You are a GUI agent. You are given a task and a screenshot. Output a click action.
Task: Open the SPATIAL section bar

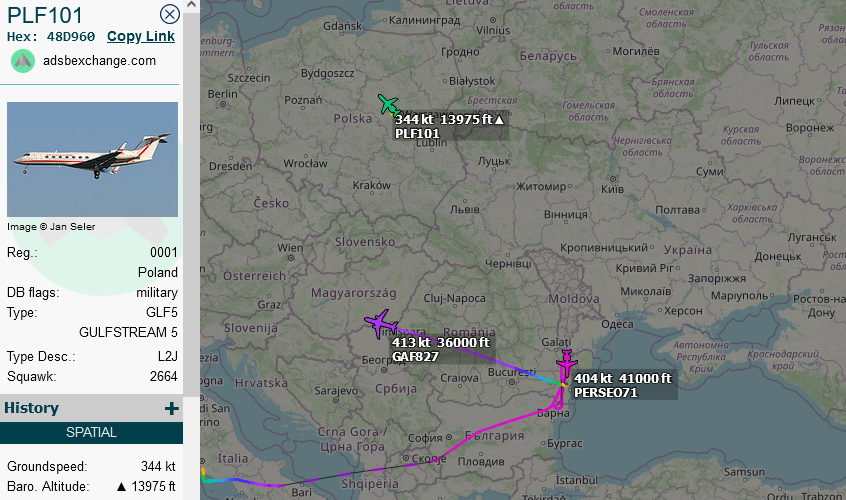pyautogui.click(x=91, y=433)
